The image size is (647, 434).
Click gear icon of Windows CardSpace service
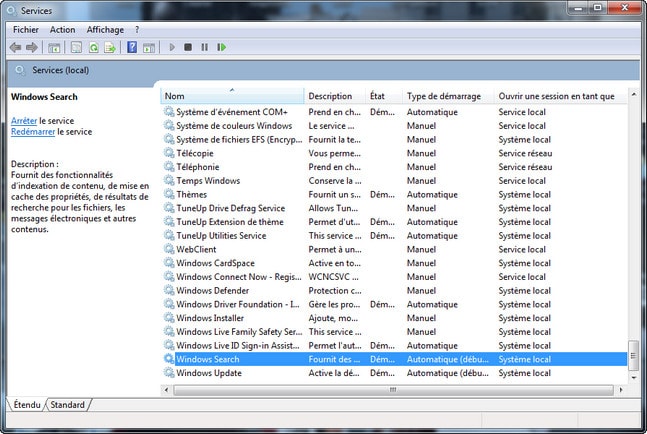coord(169,263)
